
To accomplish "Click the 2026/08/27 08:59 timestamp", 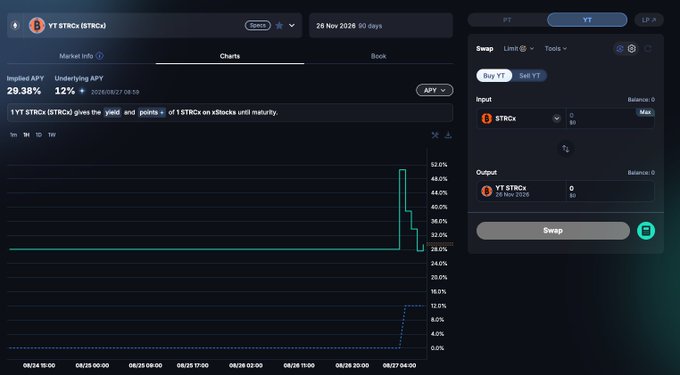I will [115, 92].
